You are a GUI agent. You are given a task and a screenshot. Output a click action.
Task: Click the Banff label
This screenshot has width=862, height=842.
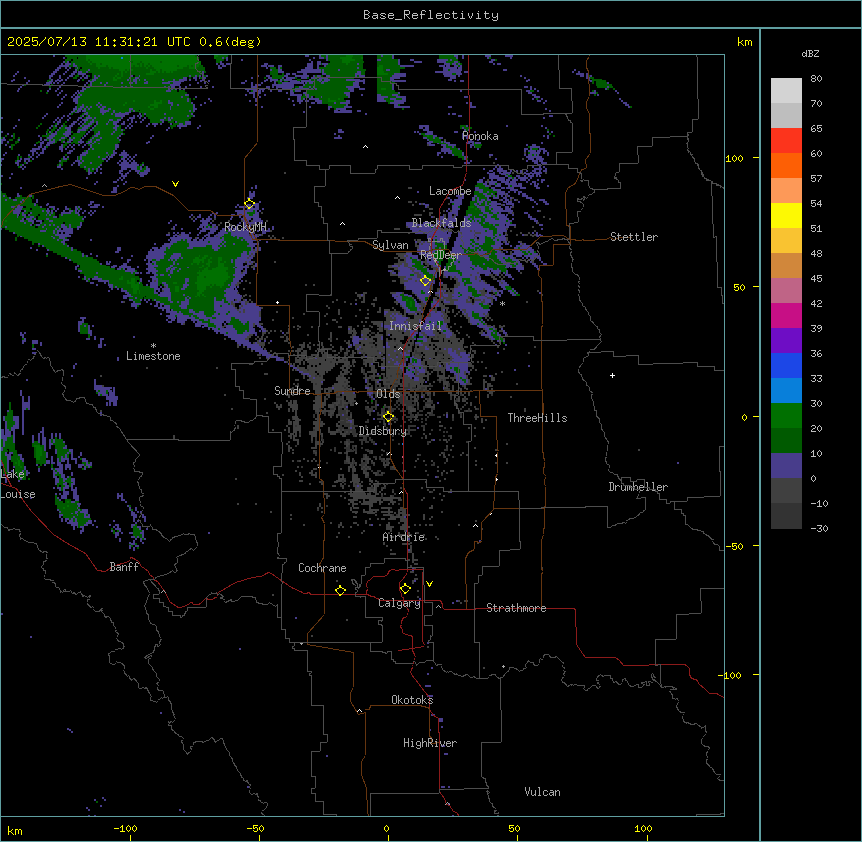tap(124, 567)
